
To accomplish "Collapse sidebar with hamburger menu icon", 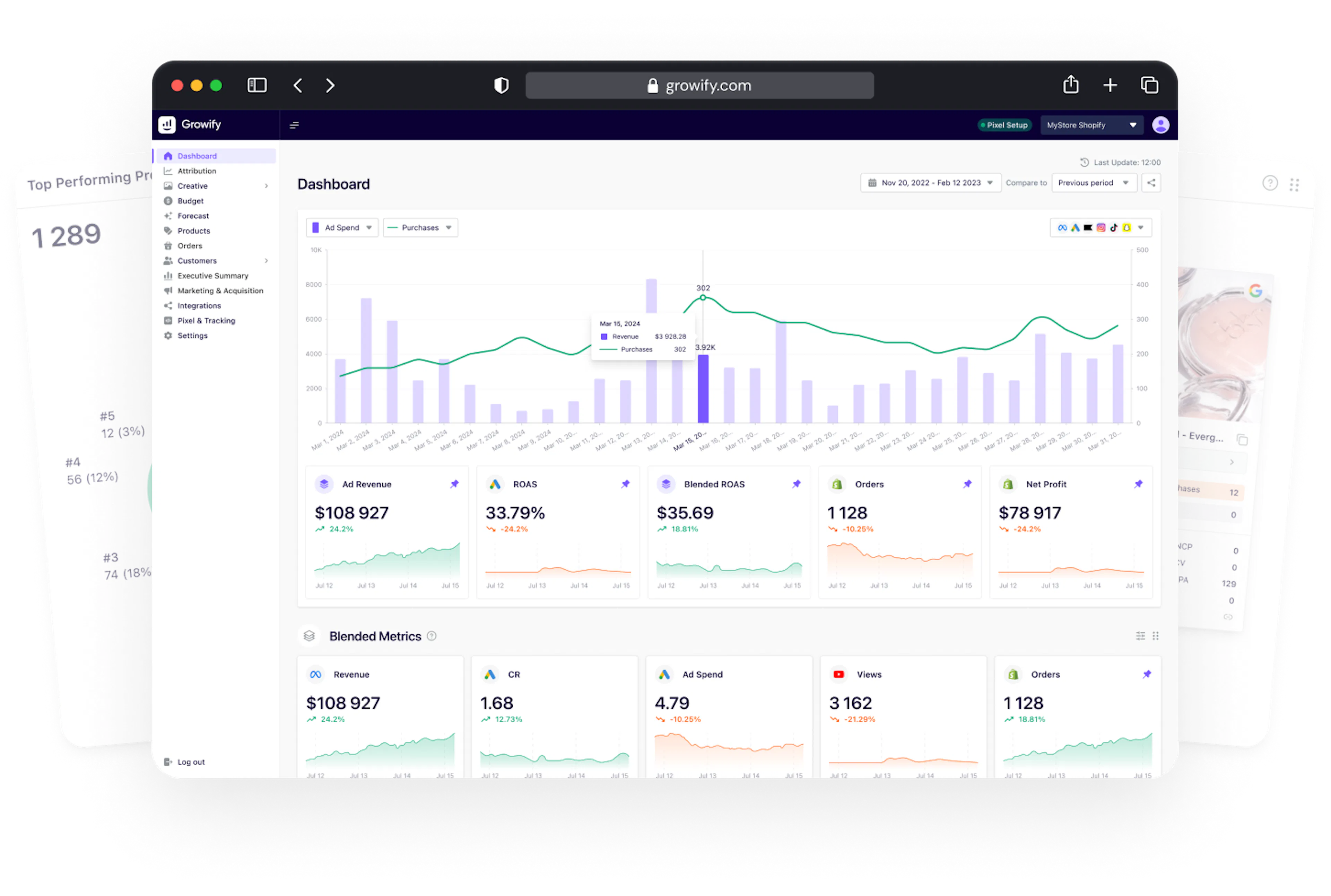I will coord(294,125).
